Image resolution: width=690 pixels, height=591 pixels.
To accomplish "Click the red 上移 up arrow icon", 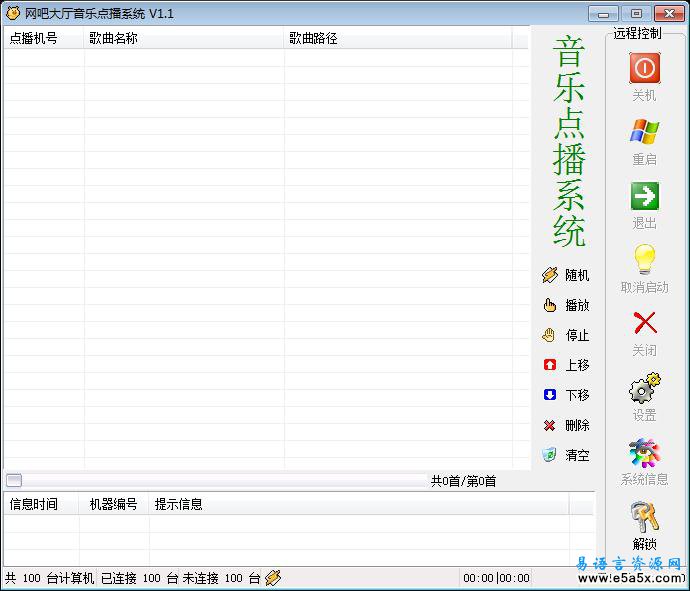I will point(550,365).
